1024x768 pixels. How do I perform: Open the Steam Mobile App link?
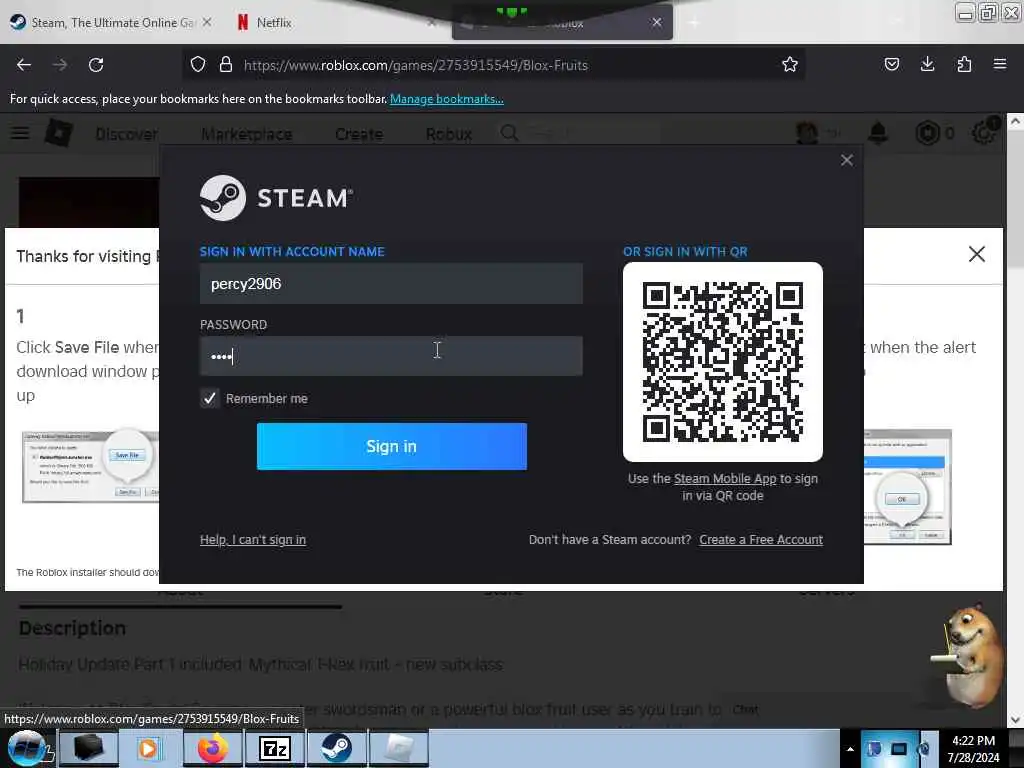(x=725, y=479)
